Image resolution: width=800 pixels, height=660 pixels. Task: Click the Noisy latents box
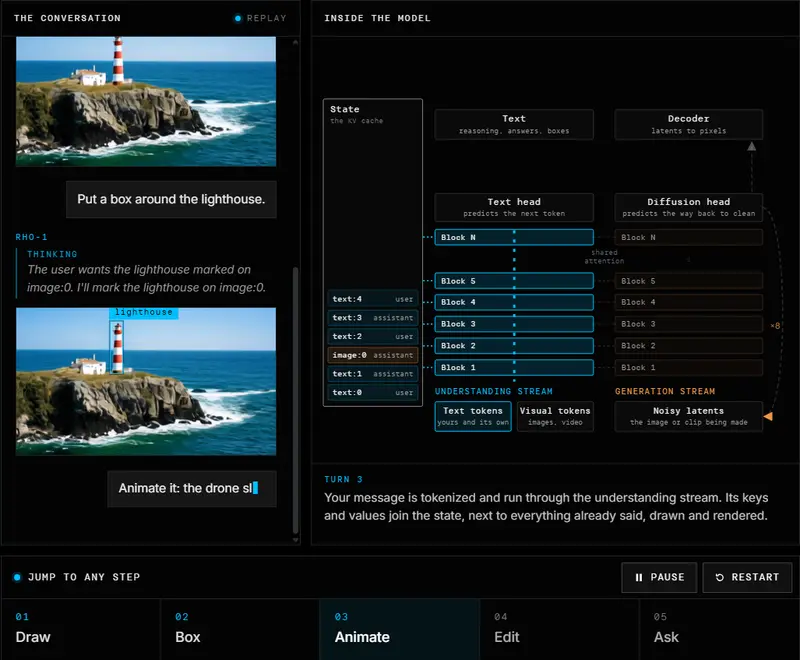point(688,416)
